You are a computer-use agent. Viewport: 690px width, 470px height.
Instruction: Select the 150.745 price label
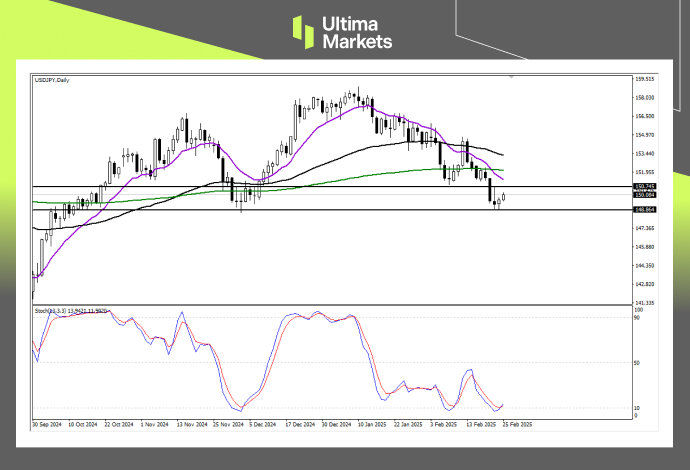click(x=643, y=187)
